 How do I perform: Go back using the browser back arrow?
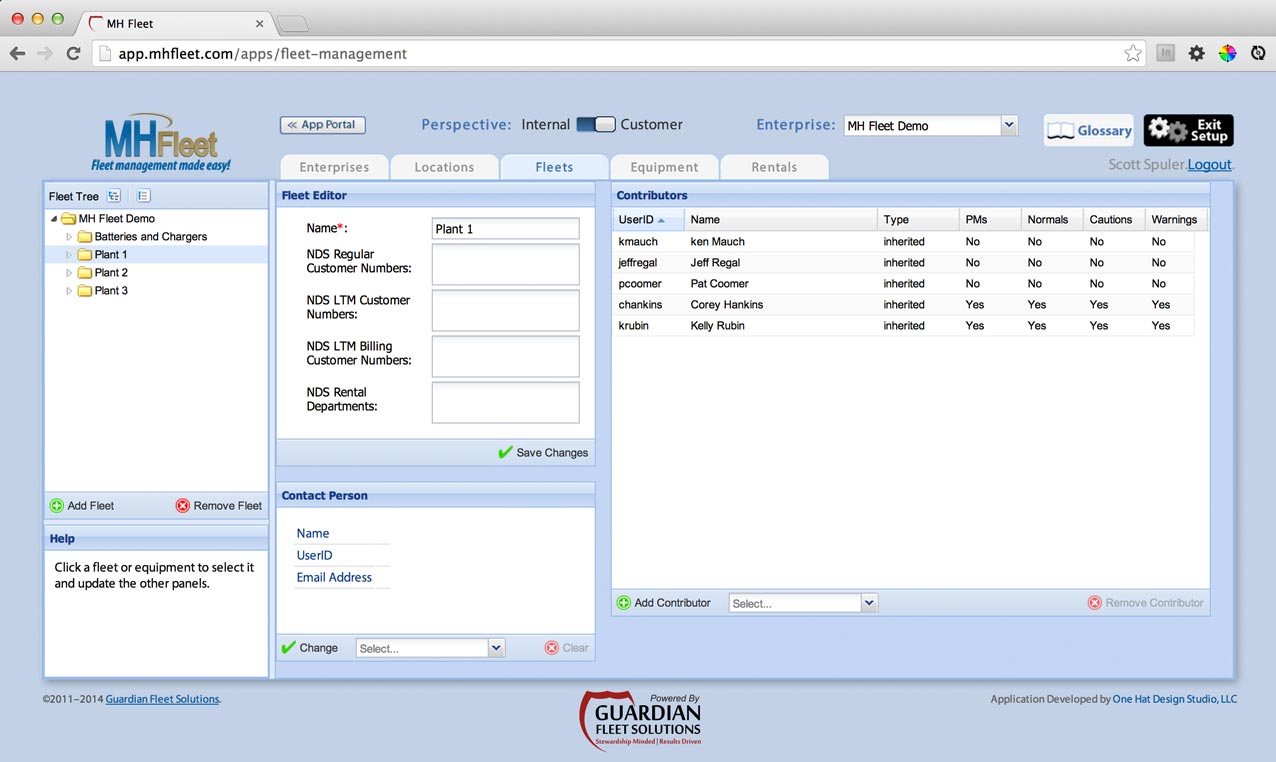coord(17,54)
